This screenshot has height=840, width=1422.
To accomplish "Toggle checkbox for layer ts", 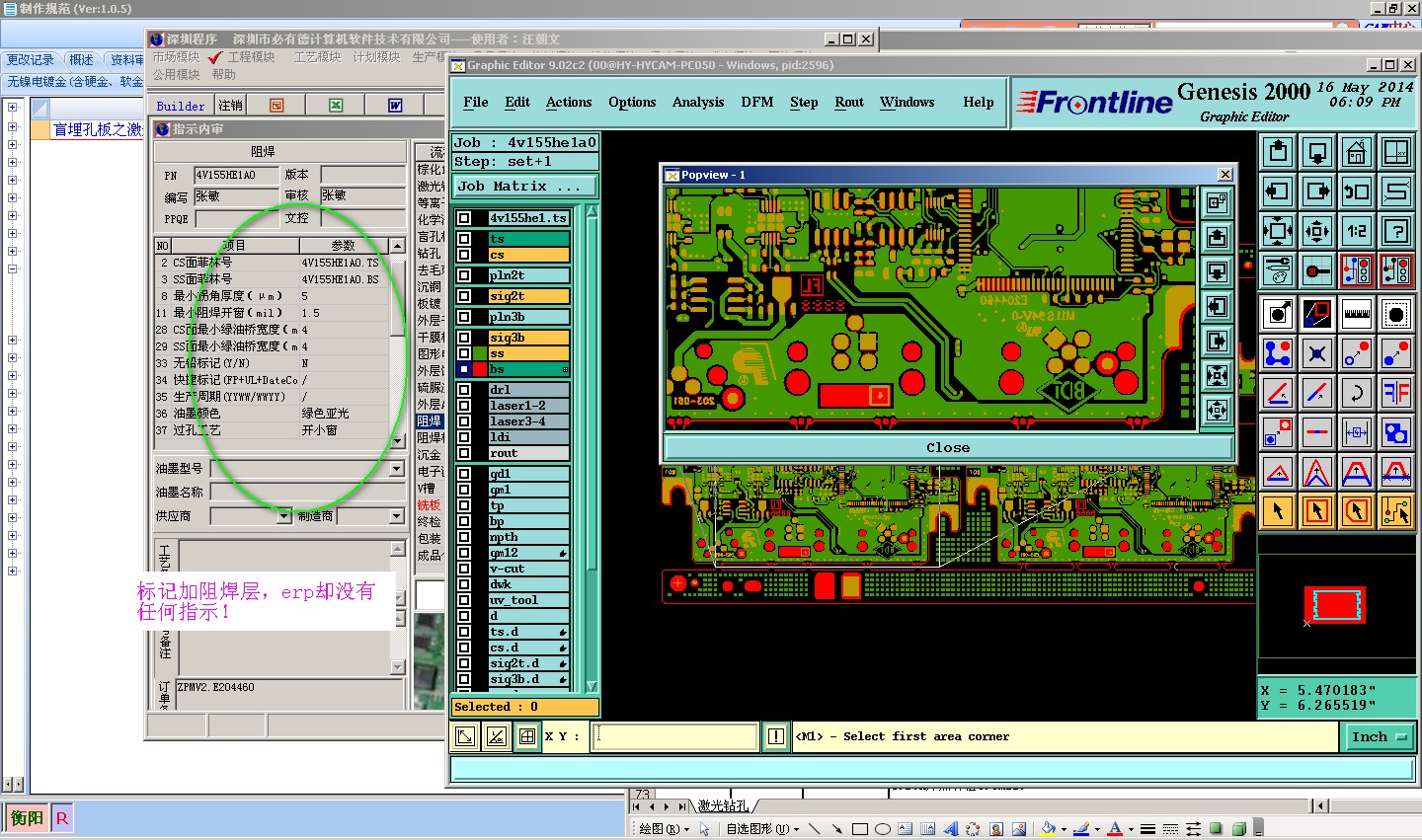I will click(x=464, y=239).
